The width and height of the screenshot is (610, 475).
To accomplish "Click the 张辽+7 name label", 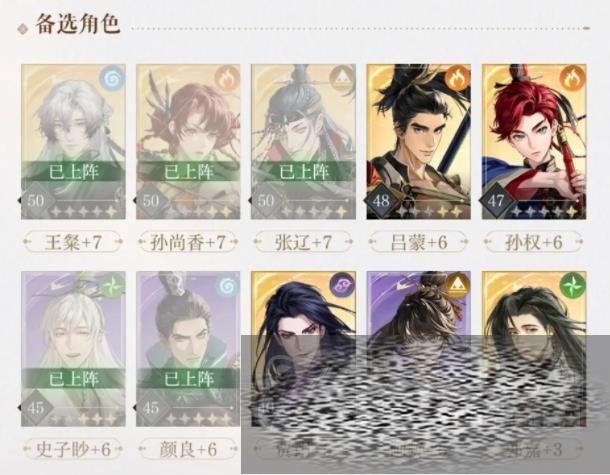I will point(303,242).
